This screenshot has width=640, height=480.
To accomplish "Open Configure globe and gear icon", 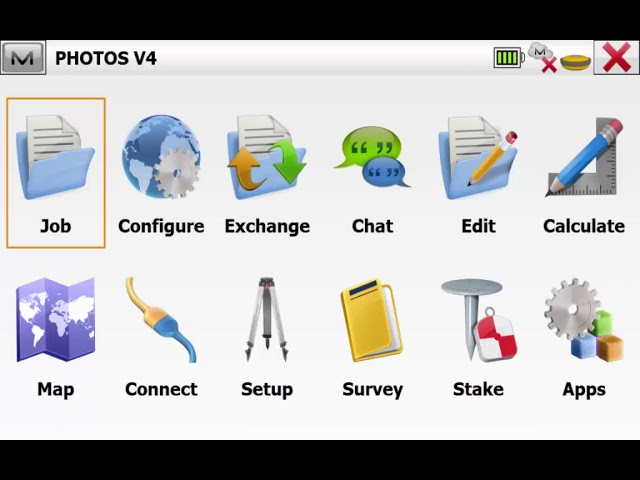I will click(161, 158).
